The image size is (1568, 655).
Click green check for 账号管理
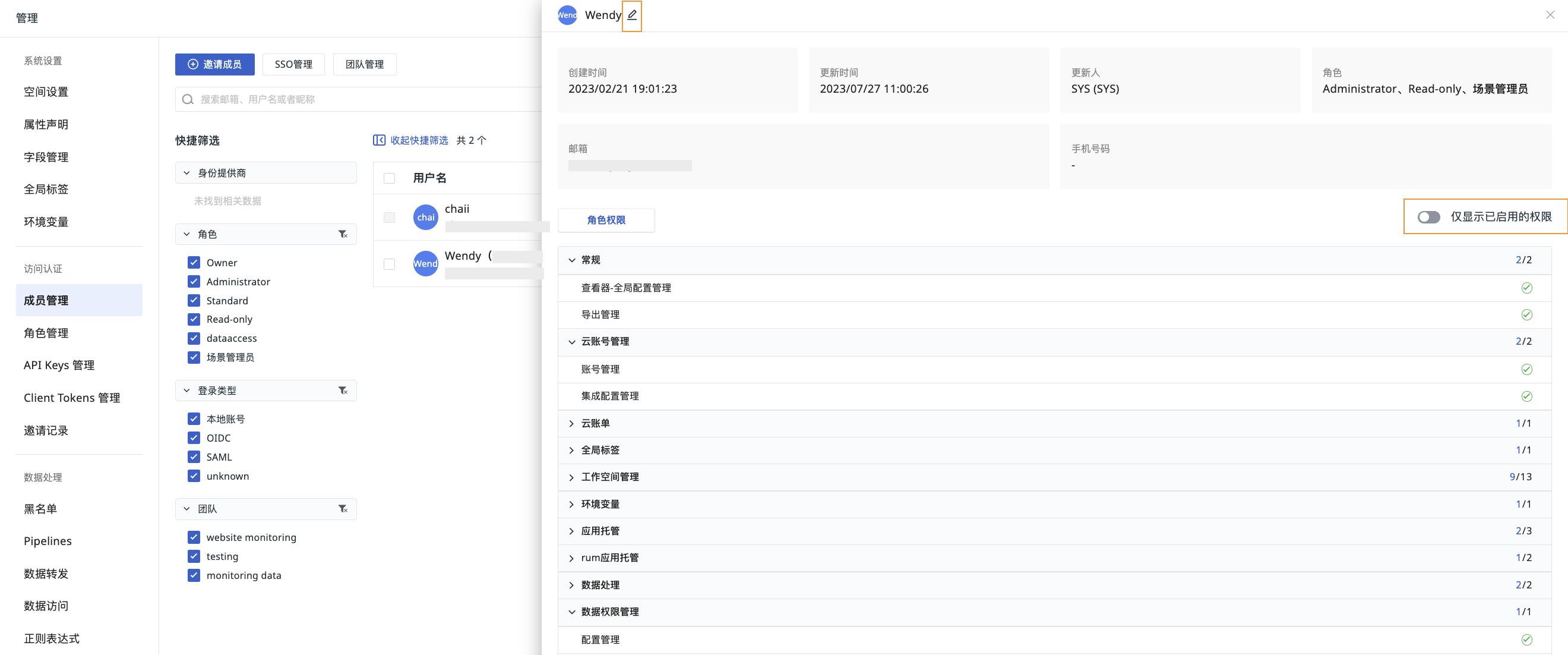[1526, 369]
